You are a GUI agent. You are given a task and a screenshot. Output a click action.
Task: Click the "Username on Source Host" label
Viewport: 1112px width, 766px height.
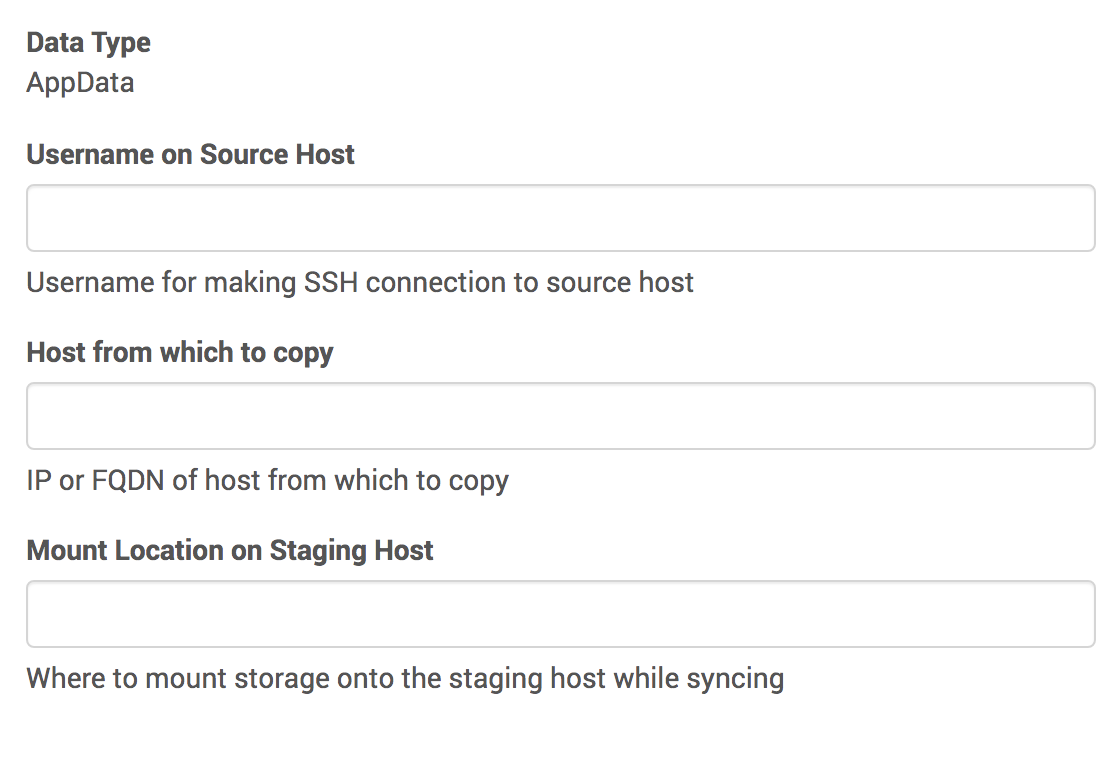click(190, 155)
